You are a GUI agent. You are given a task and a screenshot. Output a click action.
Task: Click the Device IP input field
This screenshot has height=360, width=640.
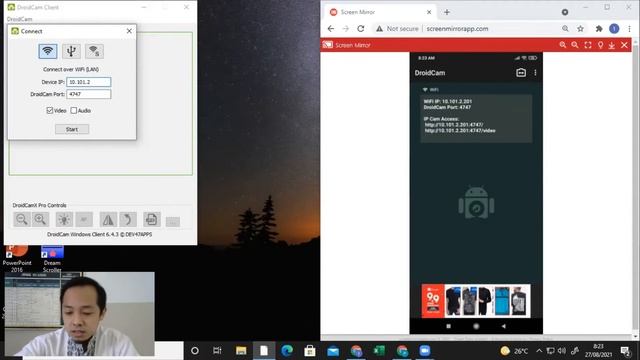pos(89,82)
